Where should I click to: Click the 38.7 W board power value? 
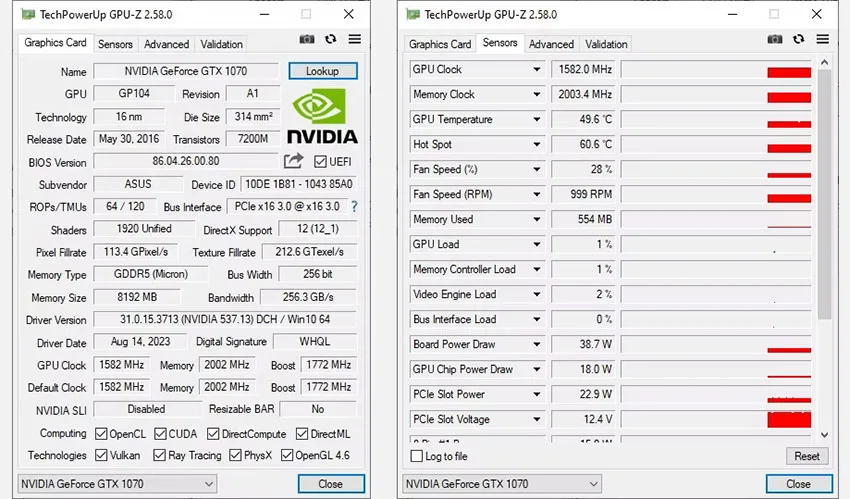pyautogui.click(x=583, y=344)
